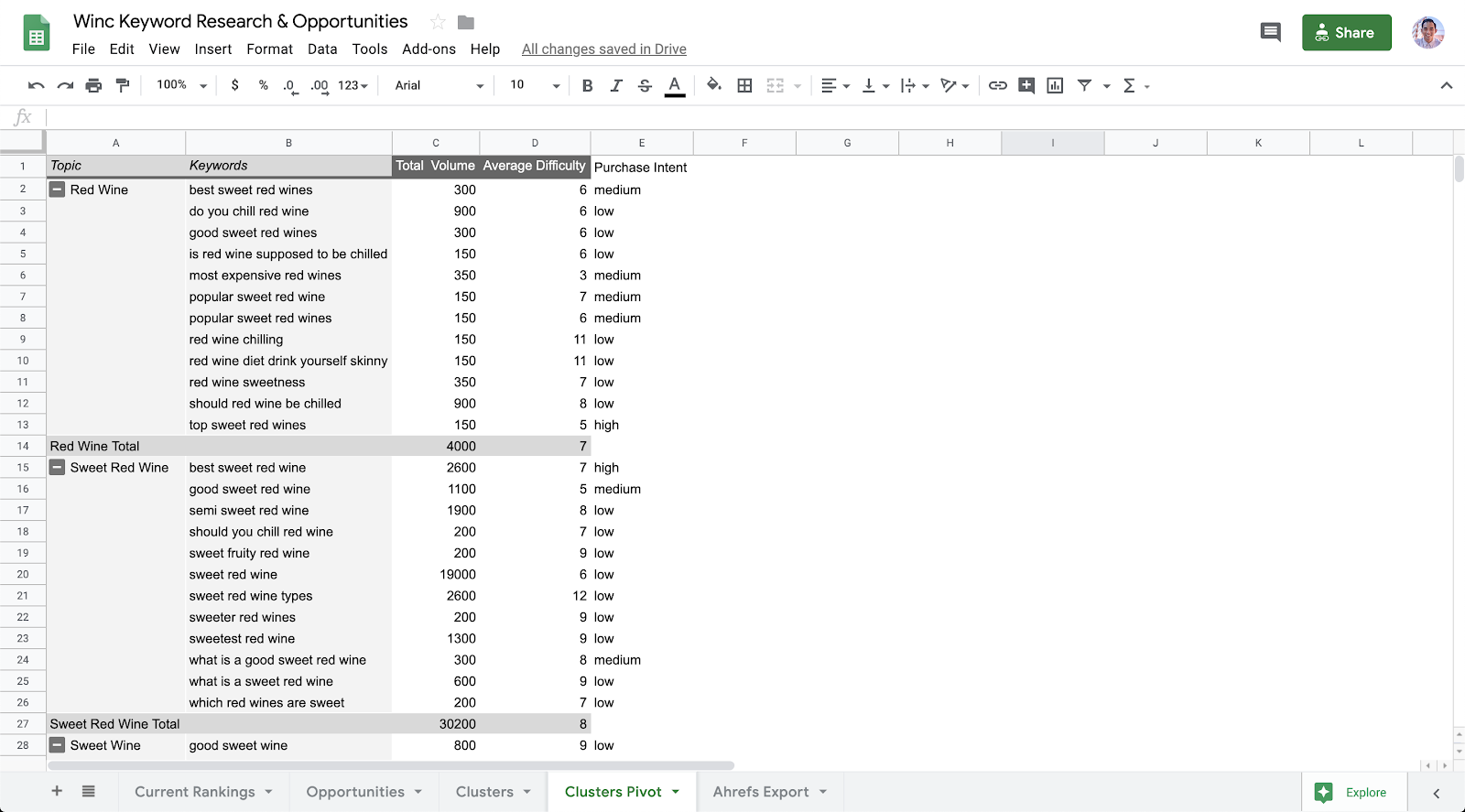Image resolution: width=1465 pixels, height=812 pixels.
Task: Move document using the folder icon
Action: [x=466, y=22]
